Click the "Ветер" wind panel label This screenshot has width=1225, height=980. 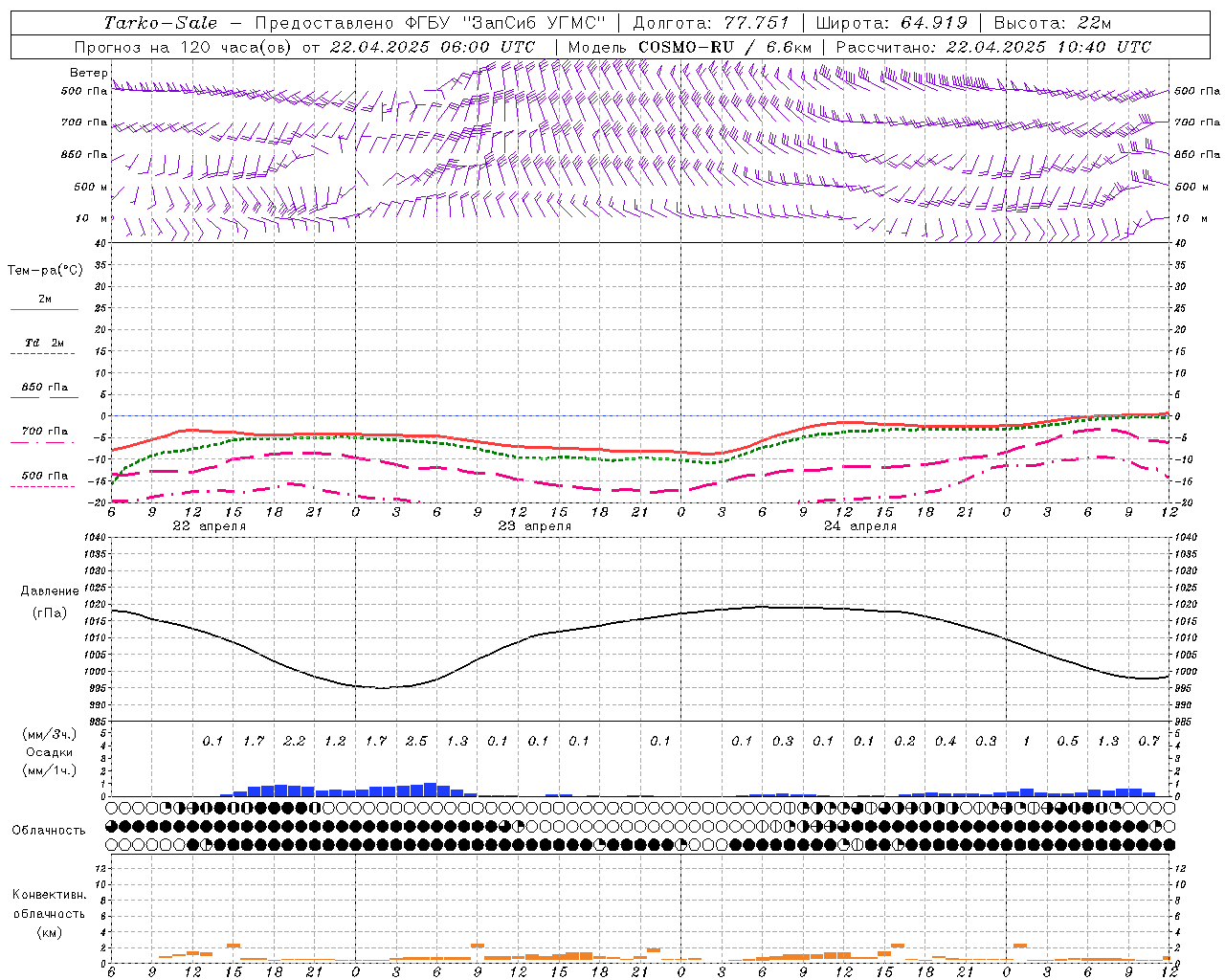(x=88, y=73)
